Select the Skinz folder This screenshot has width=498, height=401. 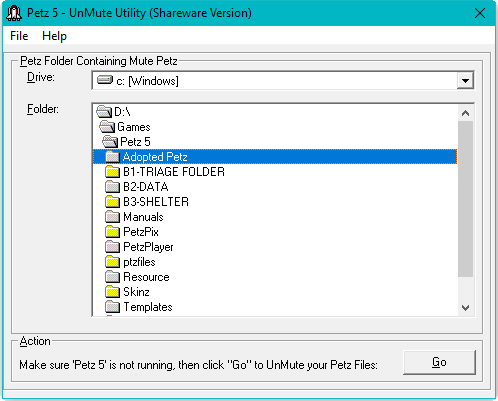(275, 292)
